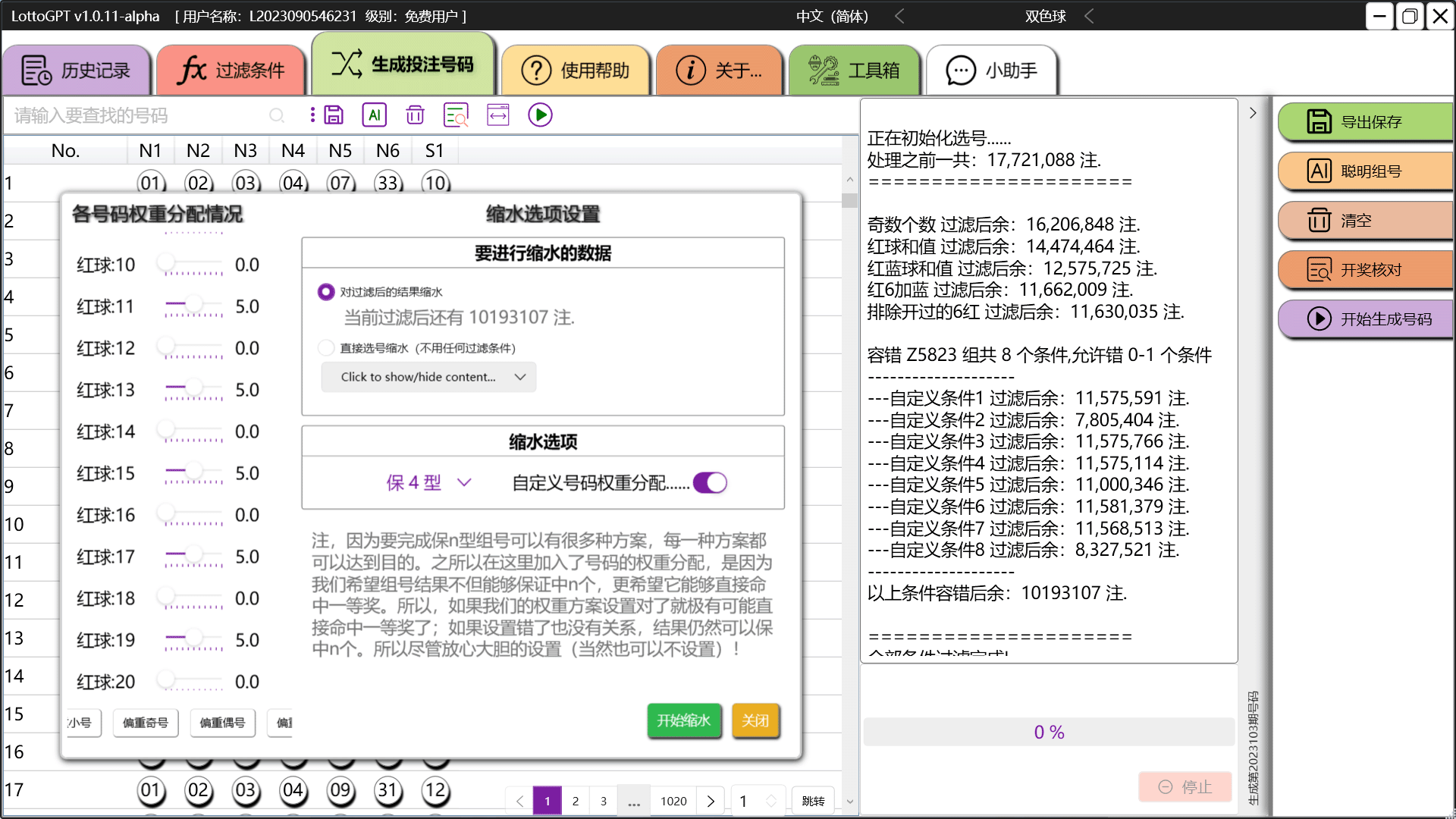Image resolution: width=1456 pixels, height=819 pixels.
Task: Click ball 31 in row 17
Action: (x=388, y=790)
